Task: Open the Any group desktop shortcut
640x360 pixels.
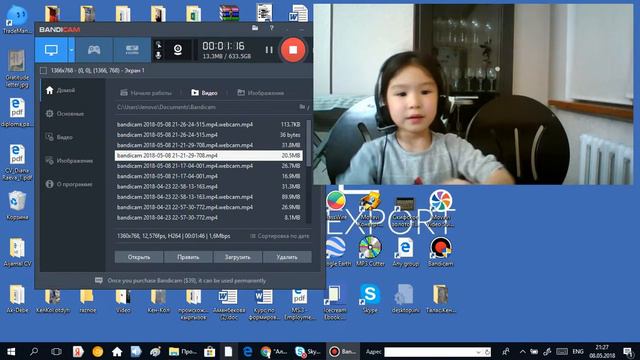Action: point(405,252)
